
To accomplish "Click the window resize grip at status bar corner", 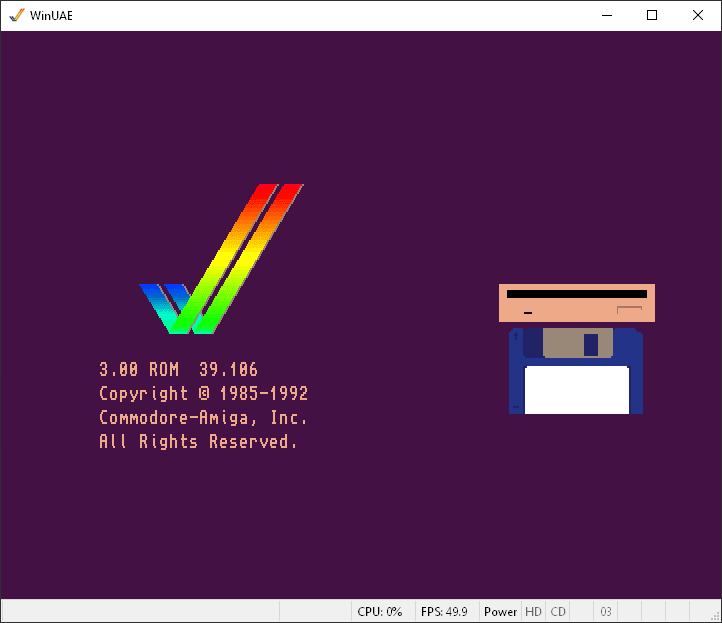I will [x=716, y=617].
